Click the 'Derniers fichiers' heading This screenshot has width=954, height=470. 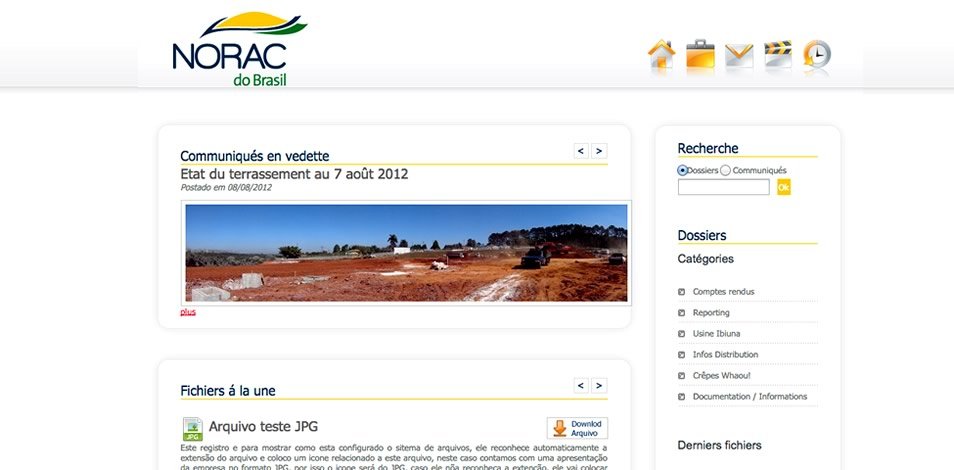[720, 446]
